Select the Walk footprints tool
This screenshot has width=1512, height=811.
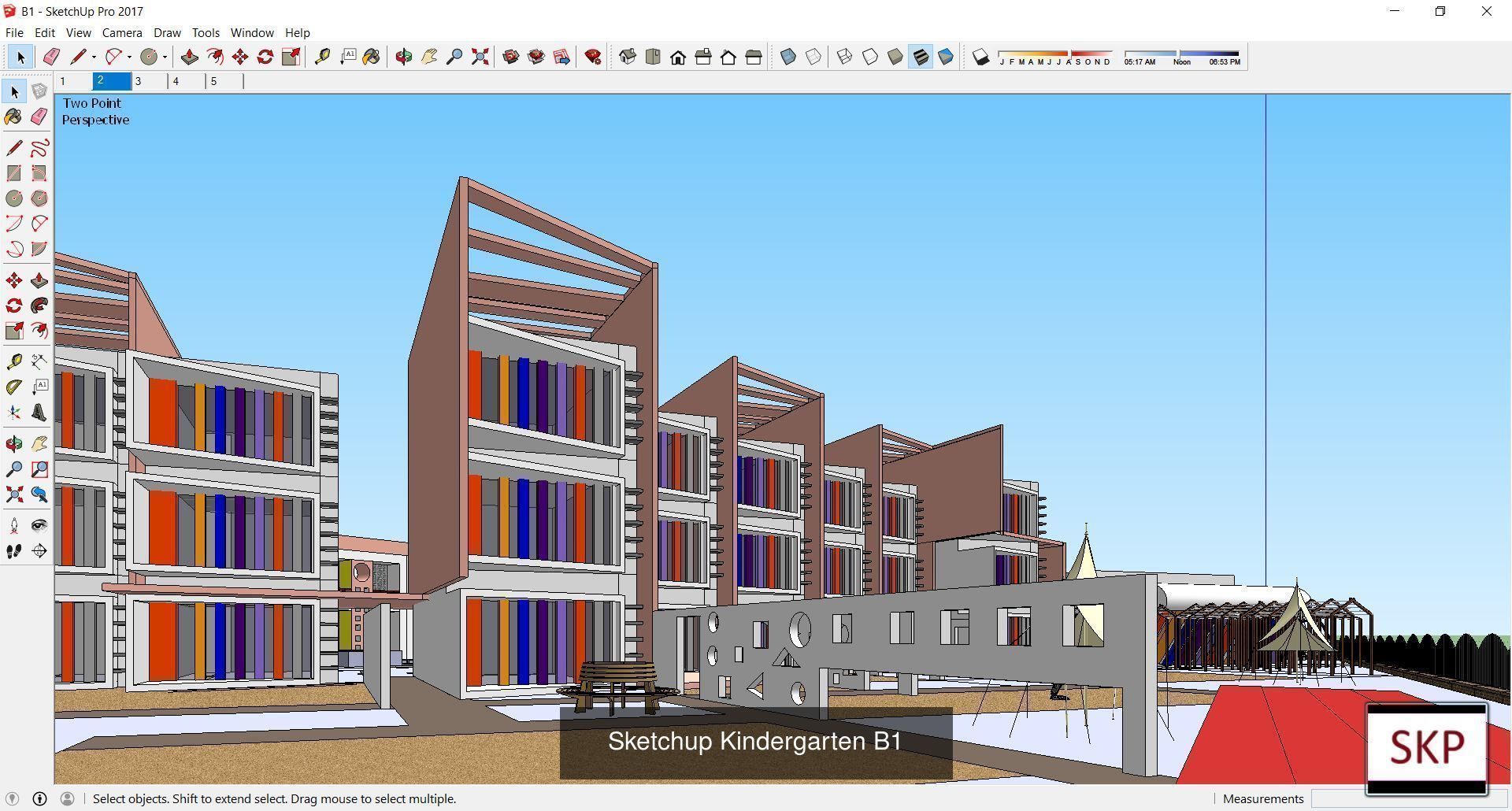pos(14,550)
